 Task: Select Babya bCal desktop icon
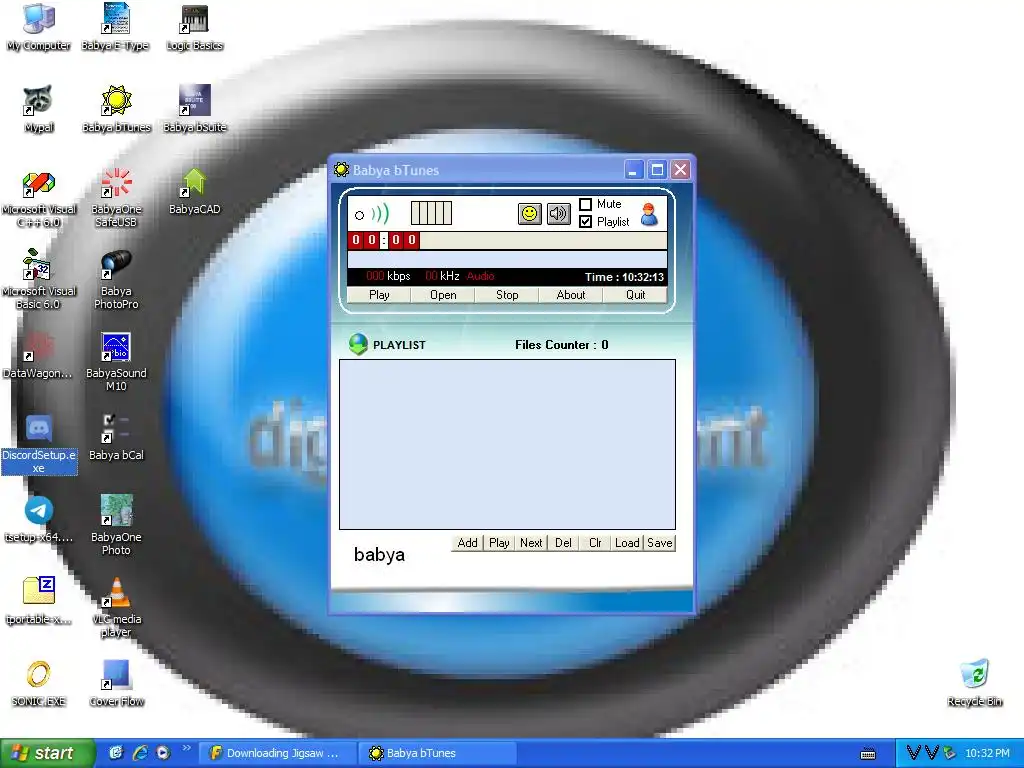coord(116,438)
